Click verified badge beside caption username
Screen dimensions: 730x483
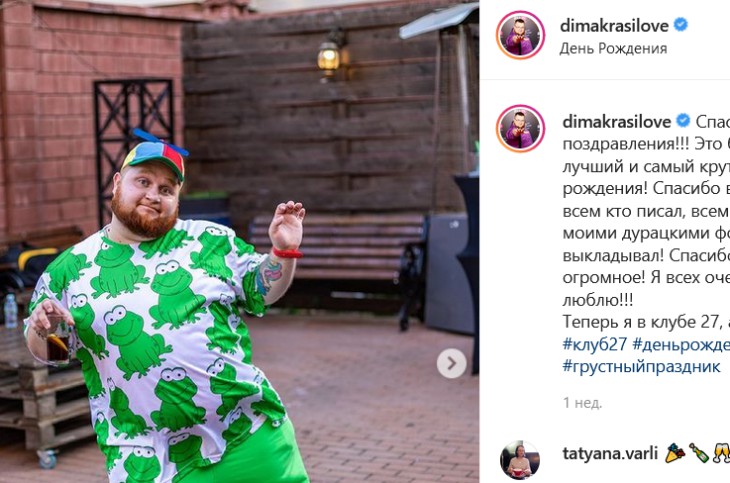(x=683, y=121)
